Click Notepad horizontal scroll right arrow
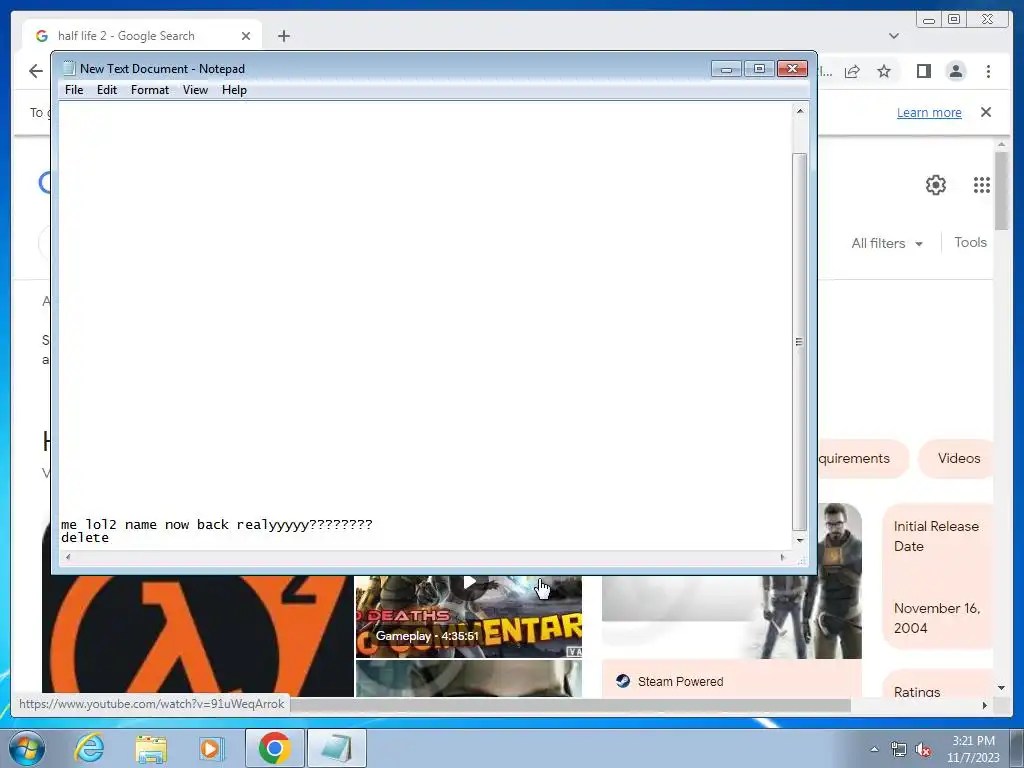1024x768 pixels. pos(782,557)
